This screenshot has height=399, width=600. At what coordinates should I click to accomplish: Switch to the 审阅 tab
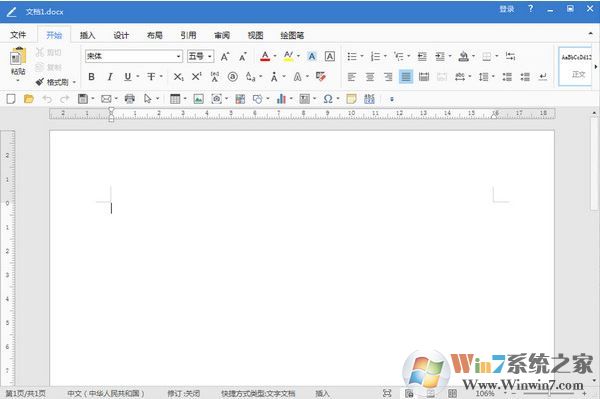pyautogui.click(x=222, y=35)
